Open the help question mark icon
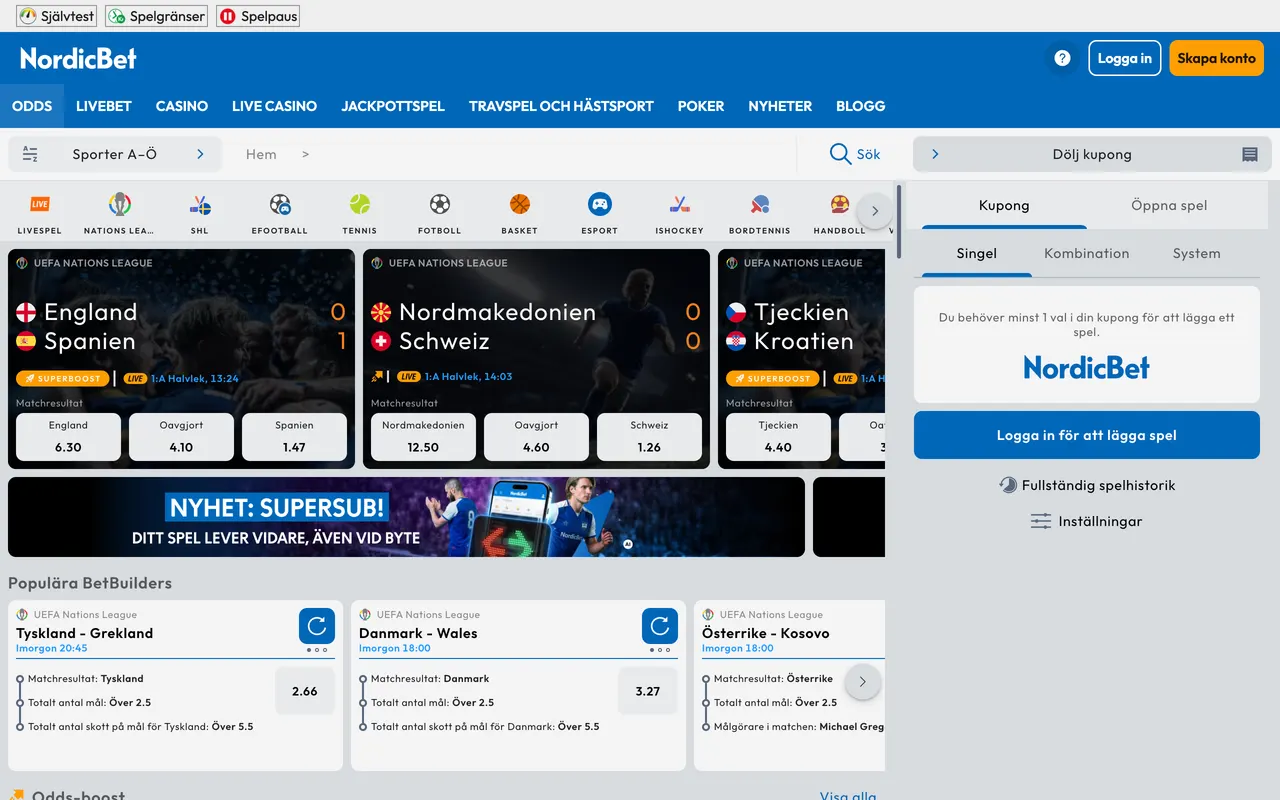1280x800 pixels. [1062, 58]
